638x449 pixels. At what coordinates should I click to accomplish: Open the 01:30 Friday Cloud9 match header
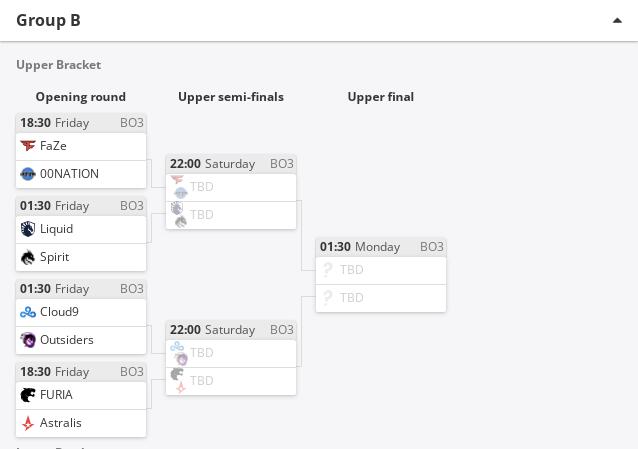pyautogui.click(x=81, y=289)
